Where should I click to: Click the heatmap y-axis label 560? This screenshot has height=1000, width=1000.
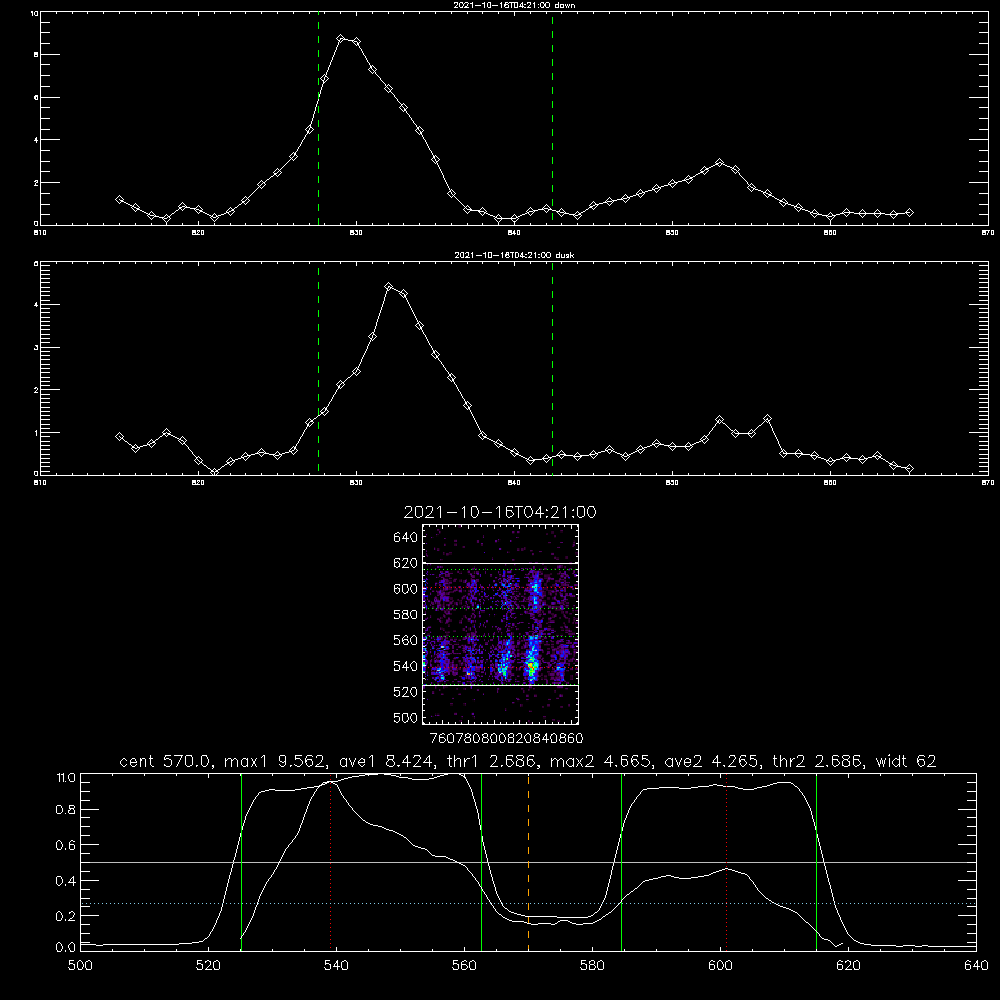tap(405, 640)
